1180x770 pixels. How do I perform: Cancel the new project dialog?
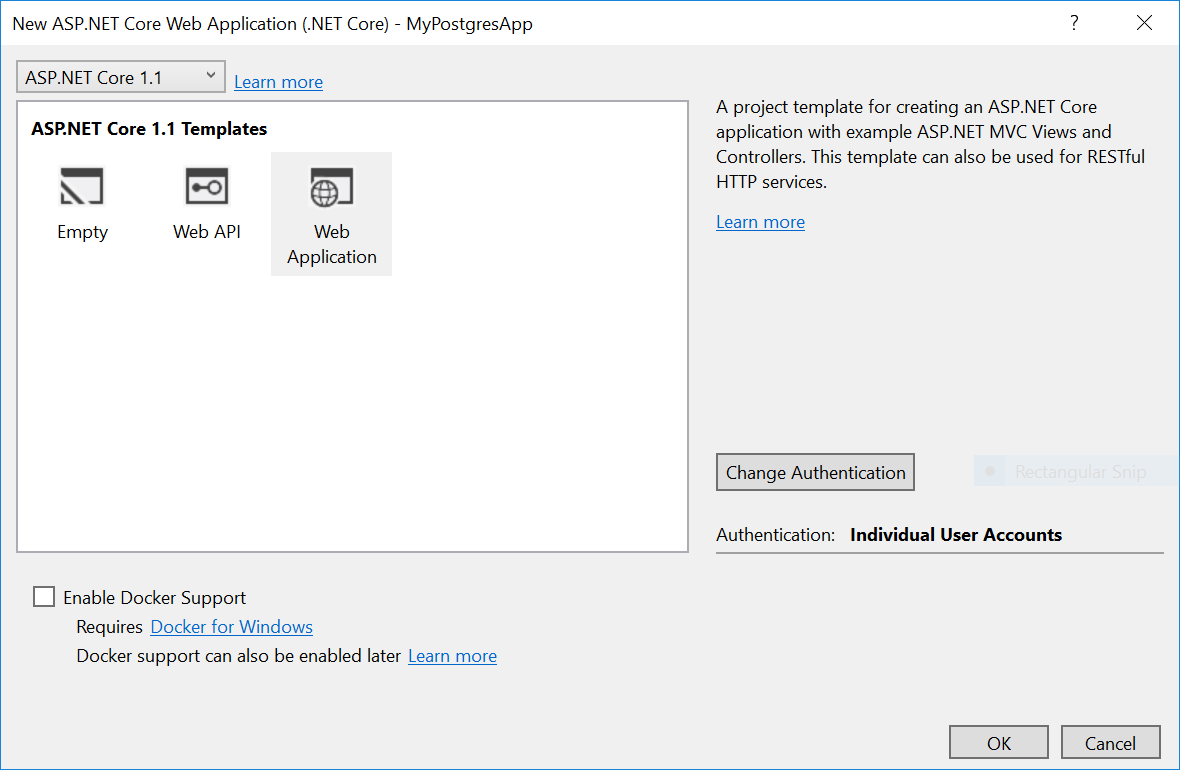click(x=1110, y=742)
